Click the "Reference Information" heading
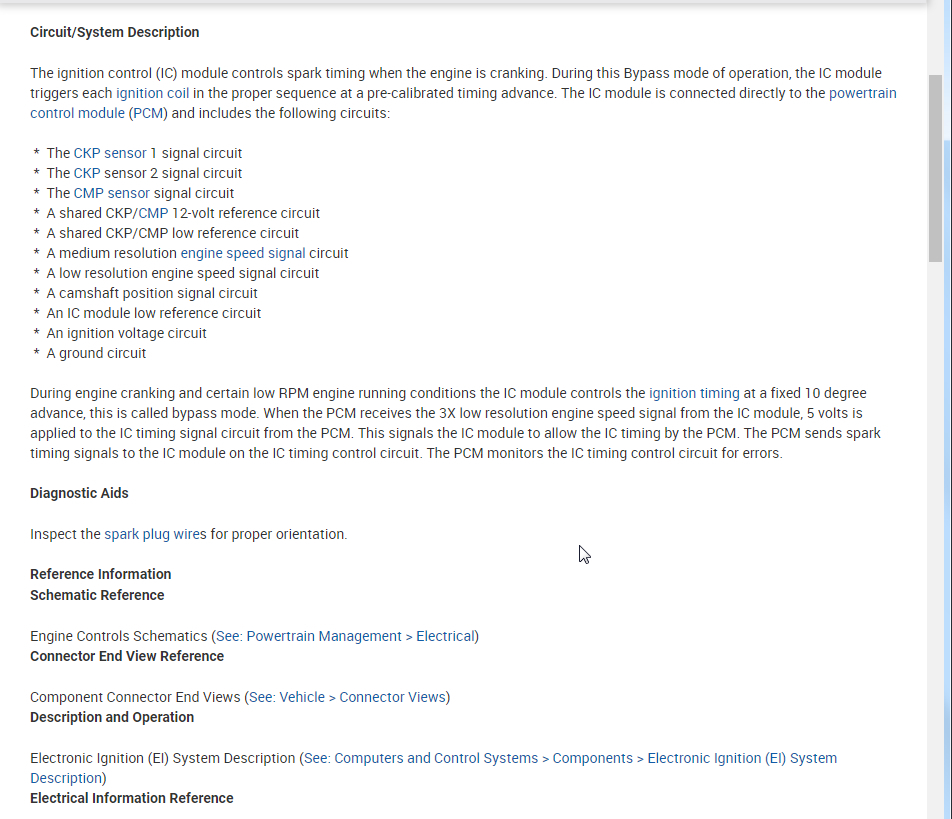Screen dimensions: 952x819 pos(100,574)
